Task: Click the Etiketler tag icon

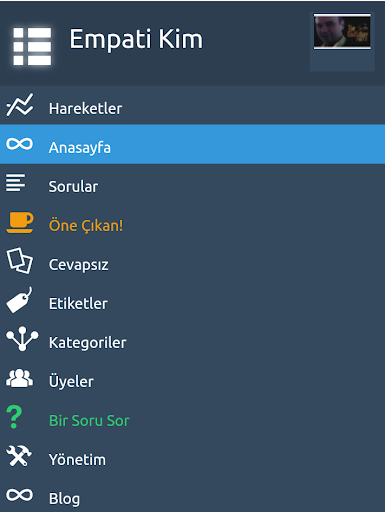Action: 19,300
